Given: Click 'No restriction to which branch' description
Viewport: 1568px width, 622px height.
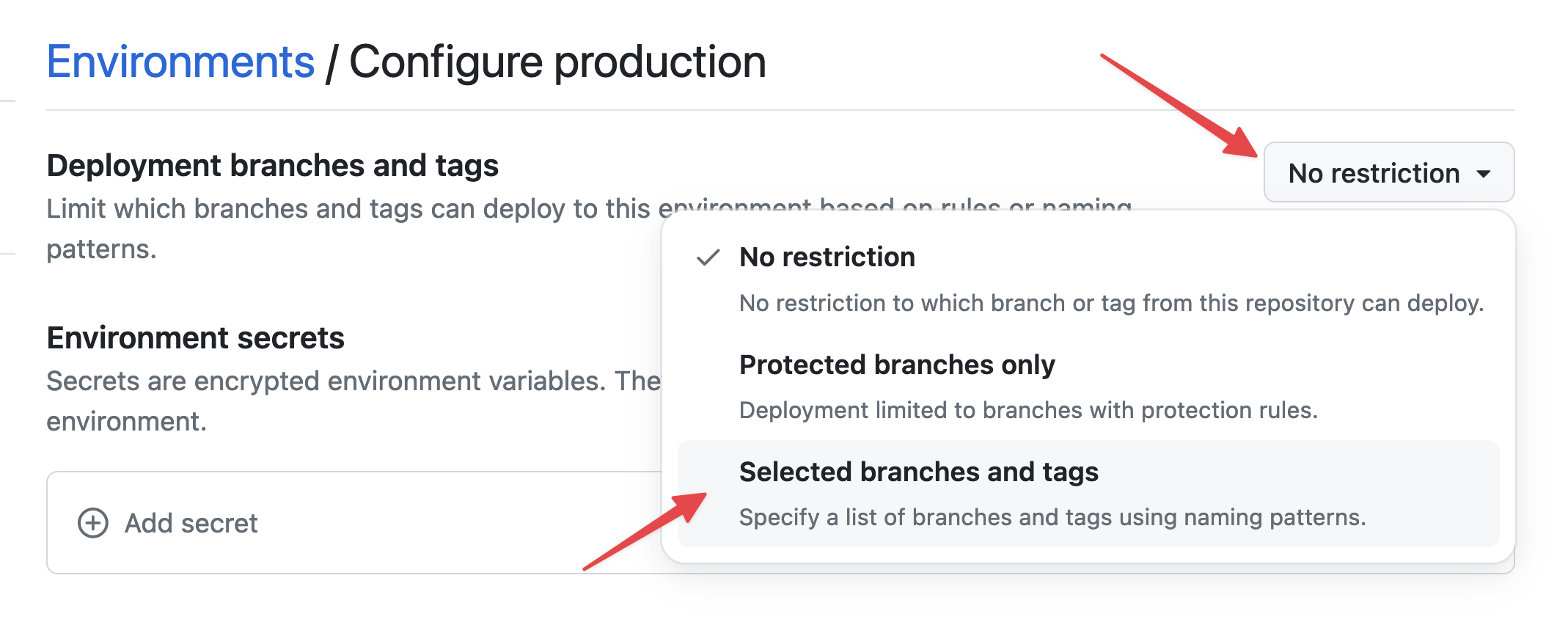Looking at the screenshot, I should coord(1110,303).
